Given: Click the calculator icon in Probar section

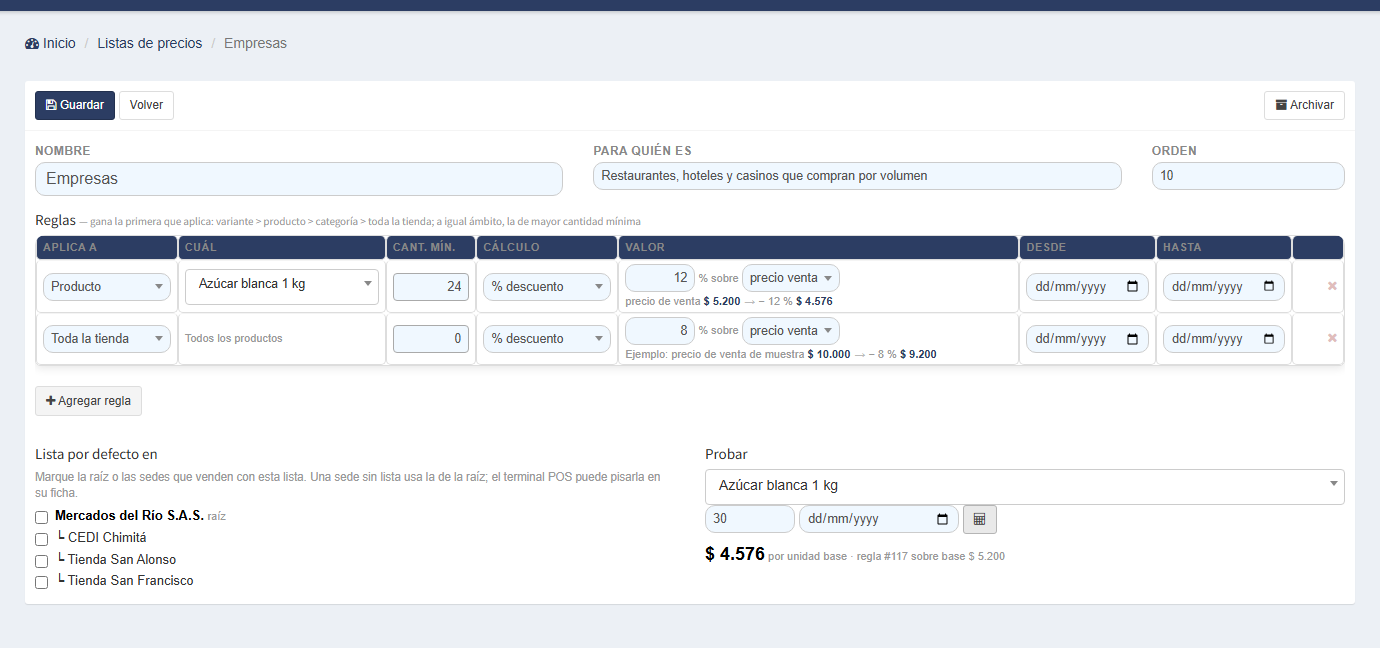Looking at the screenshot, I should point(980,519).
